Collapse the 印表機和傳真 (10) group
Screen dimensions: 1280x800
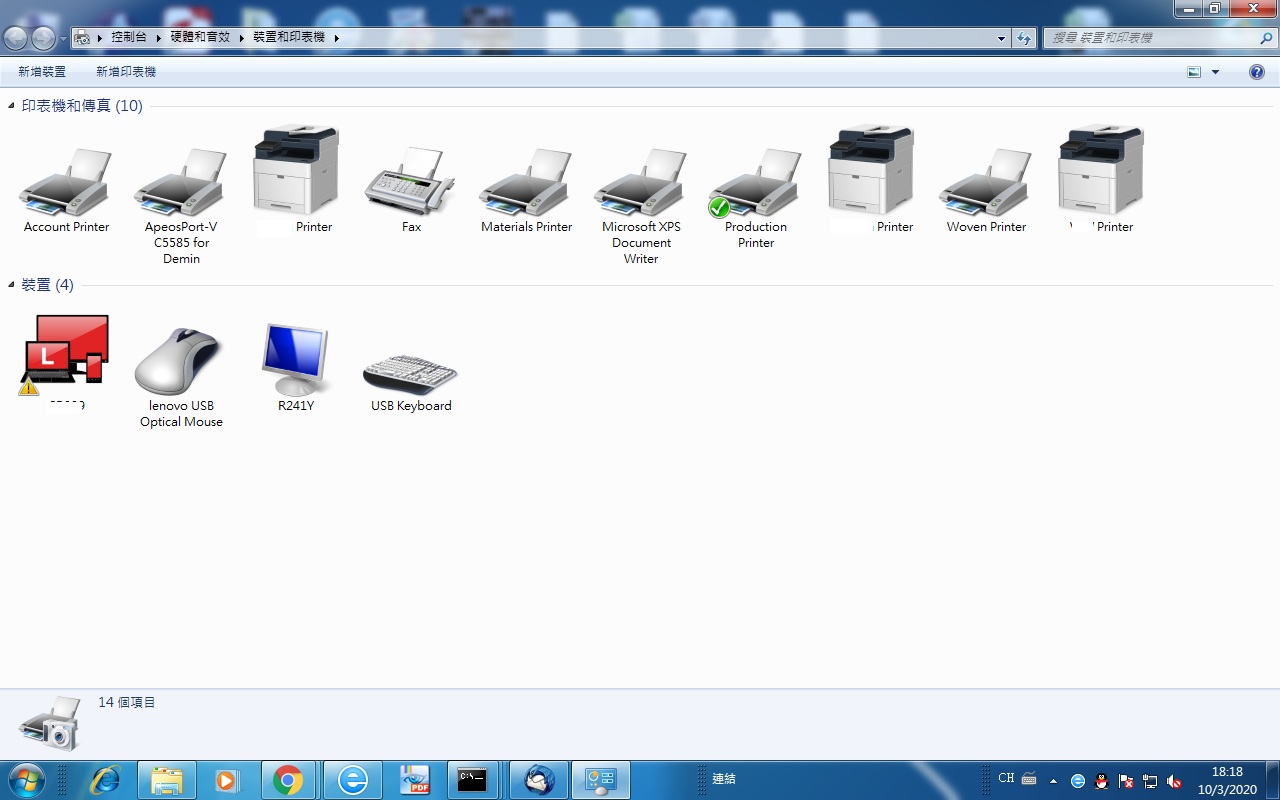tap(12, 106)
